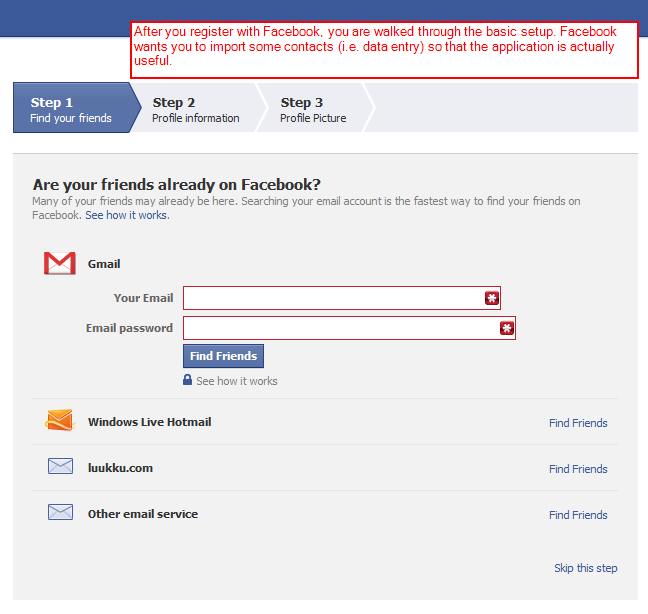Go to Step 2 Profile information

pyautogui.click(x=195, y=109)
